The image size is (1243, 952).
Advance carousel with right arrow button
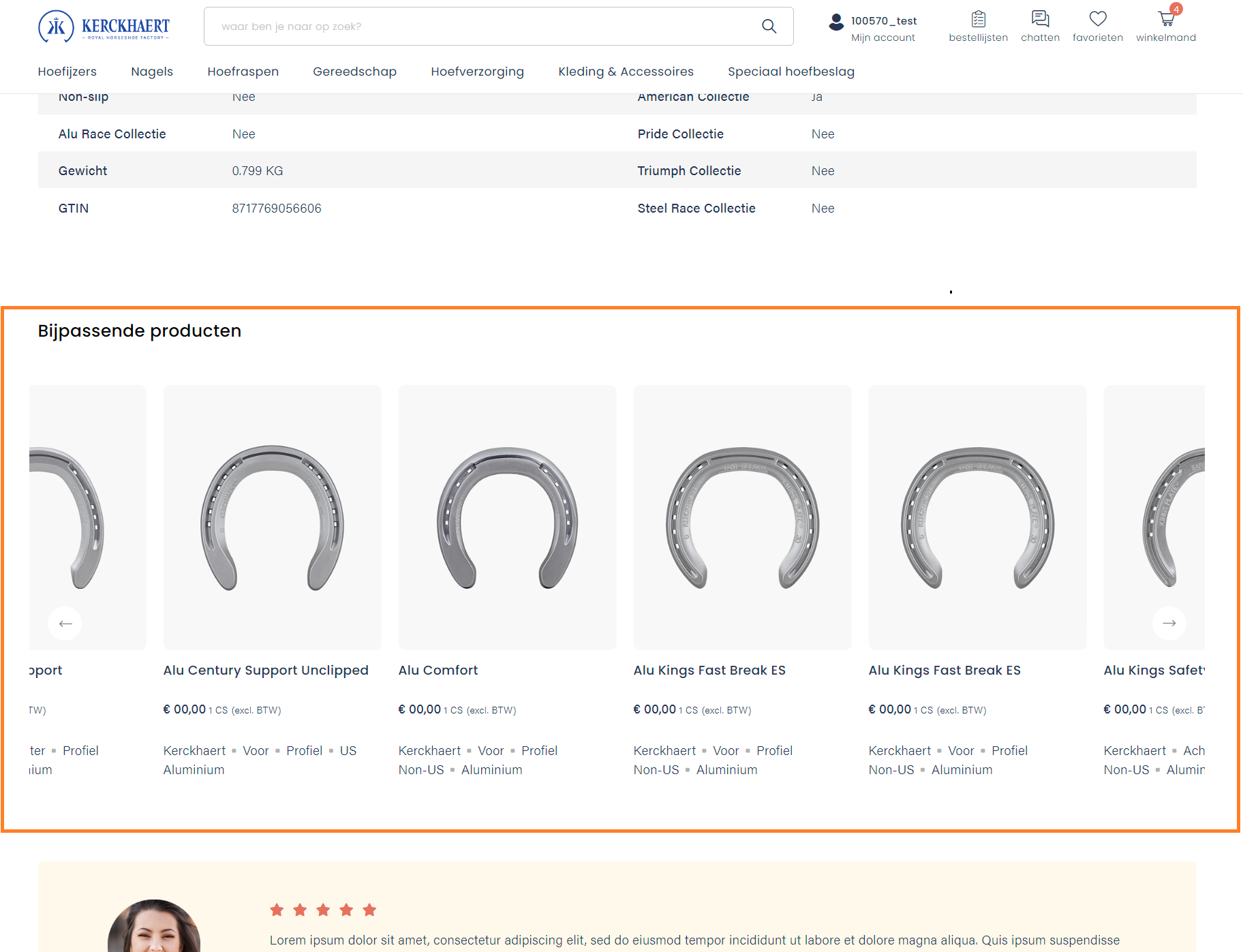click(x=1169, y=623)
